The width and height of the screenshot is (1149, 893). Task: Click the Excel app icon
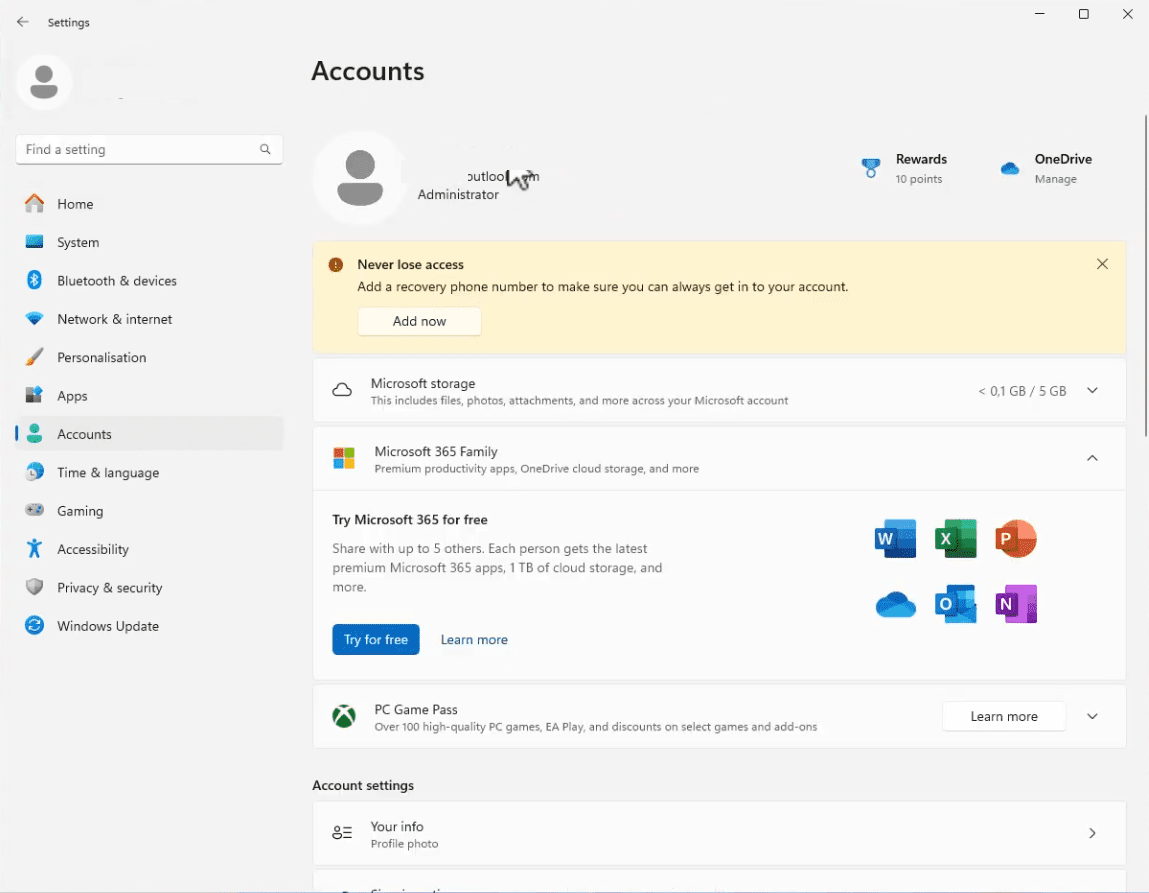click(956, 538)
